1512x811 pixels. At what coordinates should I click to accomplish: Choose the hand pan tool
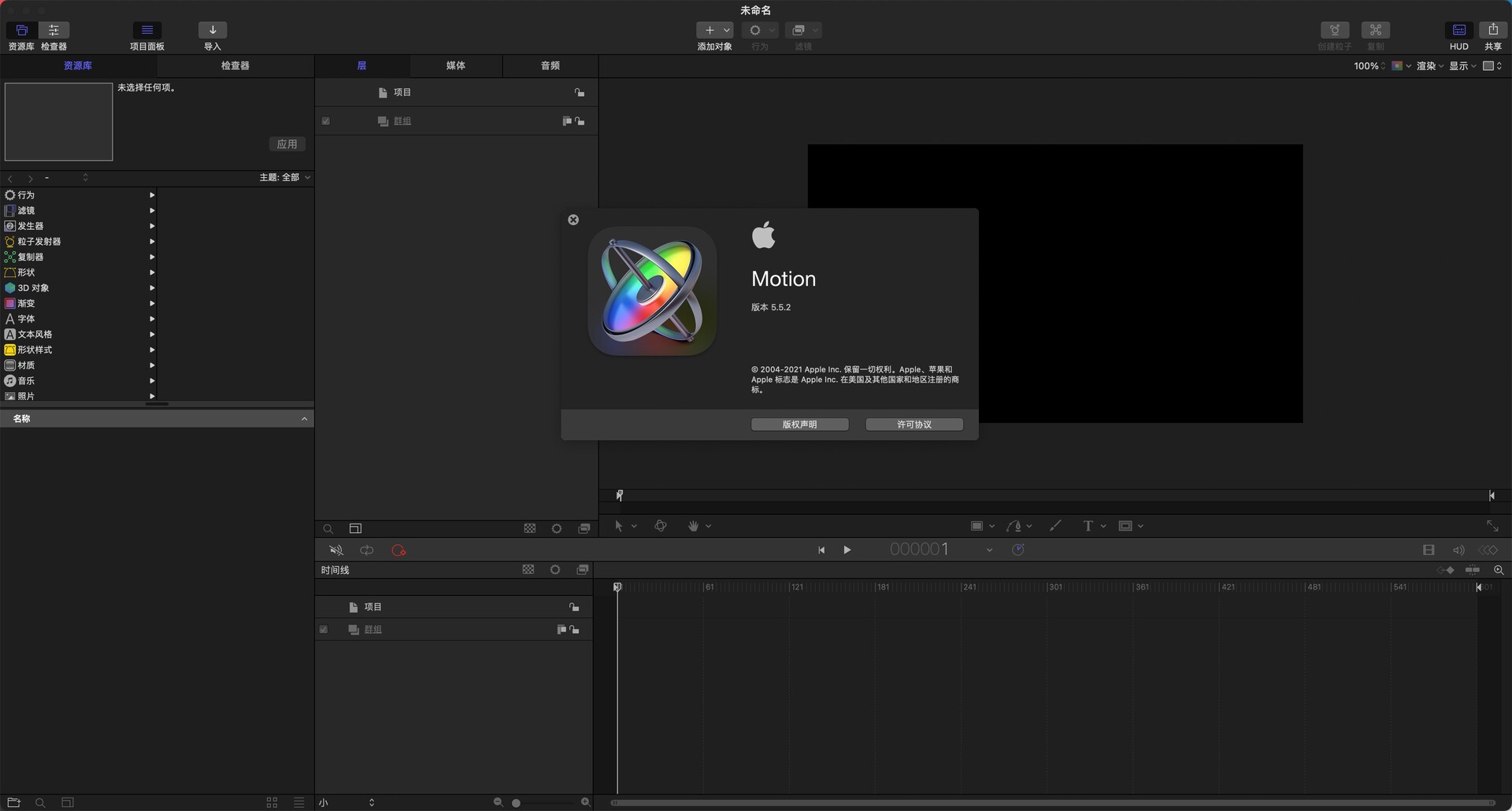693,526
